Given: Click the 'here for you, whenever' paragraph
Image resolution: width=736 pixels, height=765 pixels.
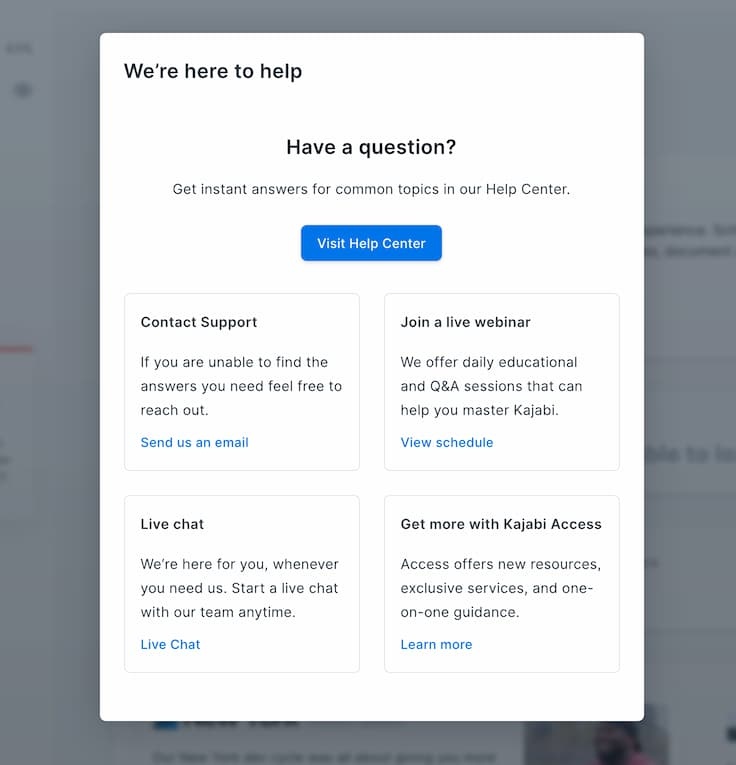Looking at the screenshot, I should pyautogui.click(x=239, y=588).
